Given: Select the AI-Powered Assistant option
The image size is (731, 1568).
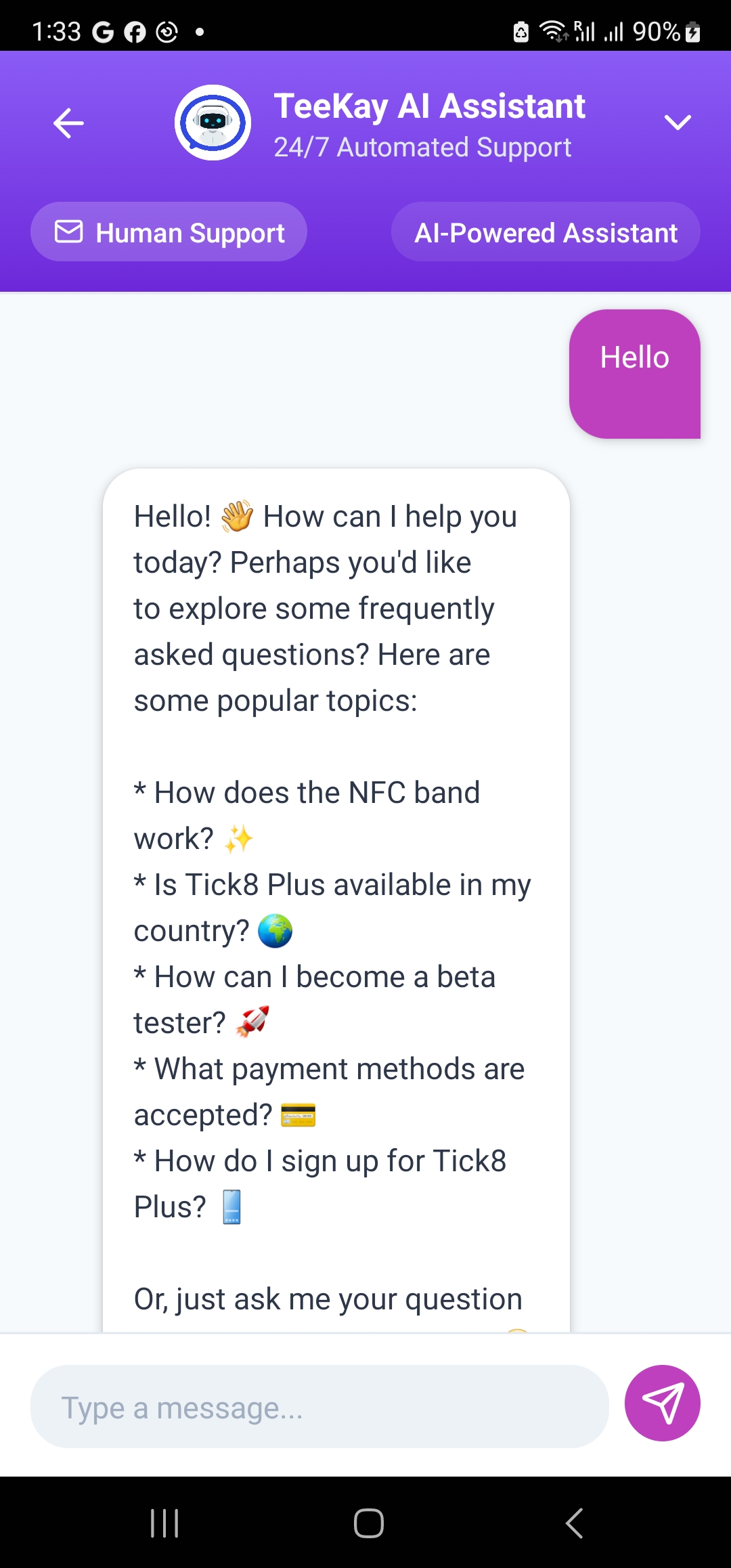Looking at the screenshot, I should [x=546, y=232].
